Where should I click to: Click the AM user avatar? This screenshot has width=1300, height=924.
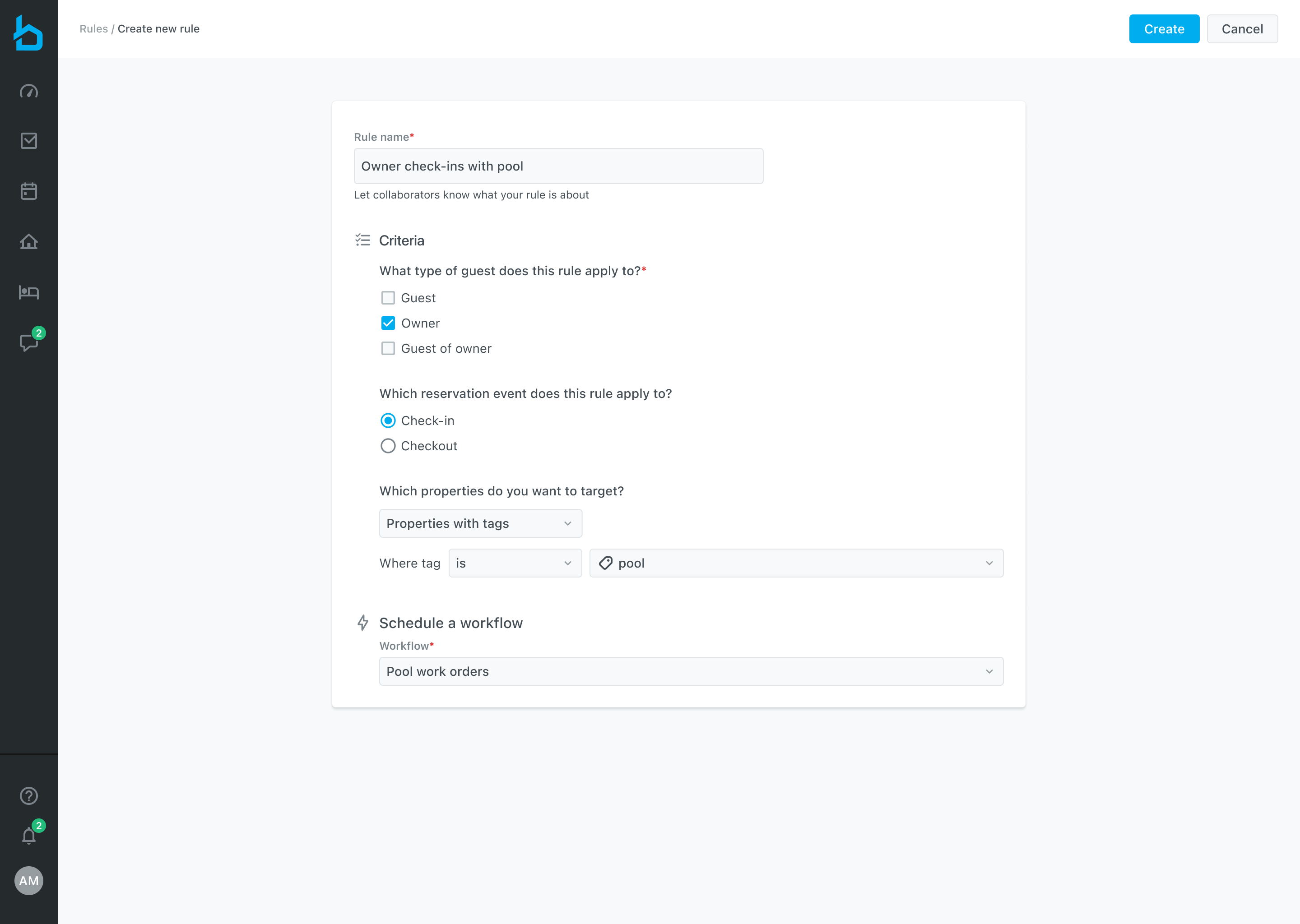pos(28,881)
